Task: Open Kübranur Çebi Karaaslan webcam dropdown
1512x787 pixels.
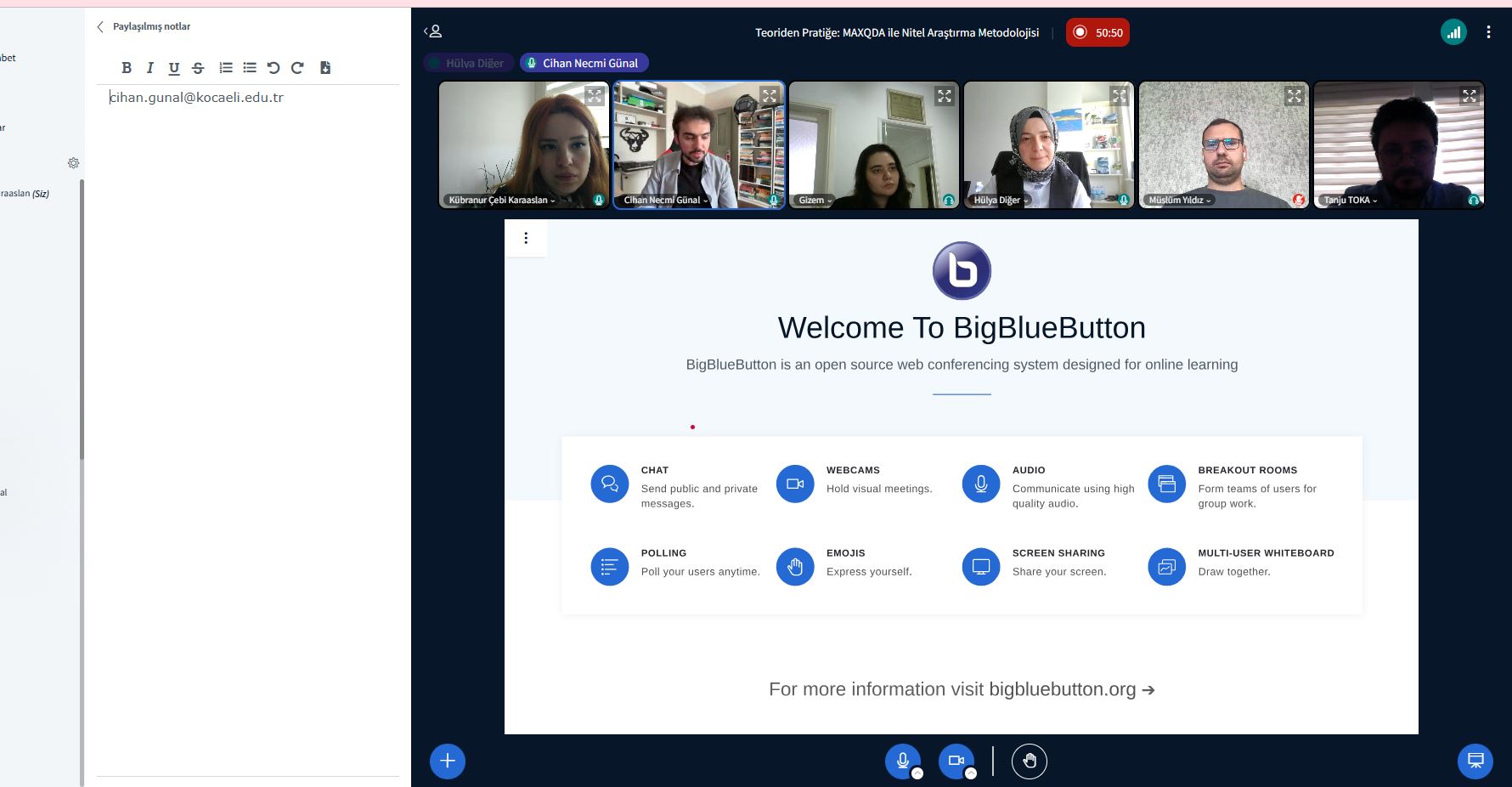Action: click(502, 201)
